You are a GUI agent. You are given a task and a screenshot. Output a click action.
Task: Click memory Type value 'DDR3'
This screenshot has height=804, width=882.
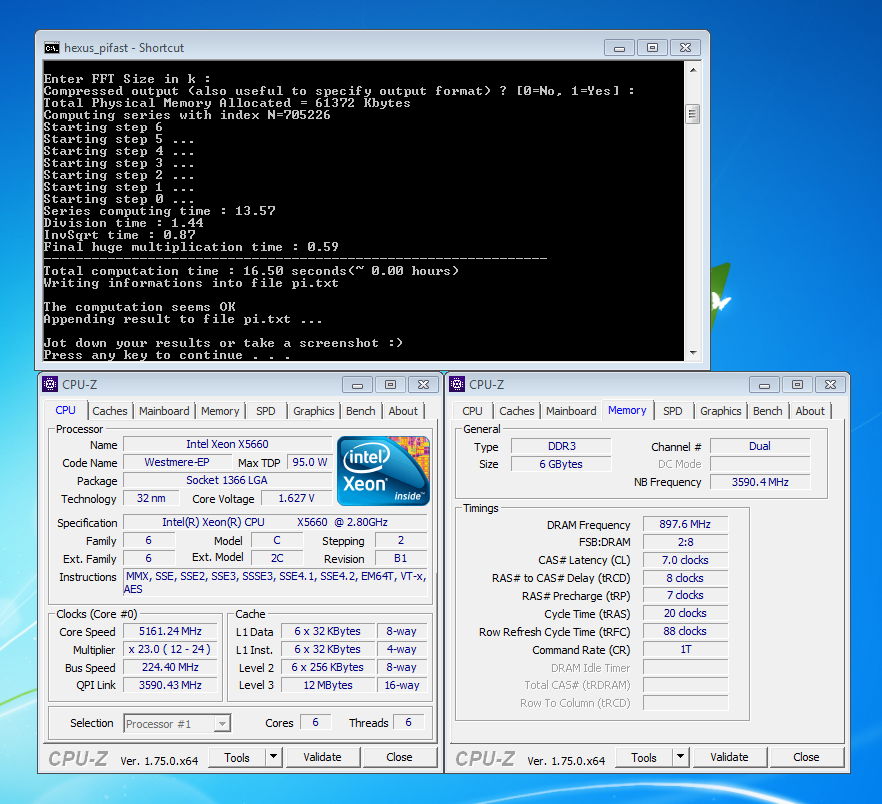click(x=561, y=446)
